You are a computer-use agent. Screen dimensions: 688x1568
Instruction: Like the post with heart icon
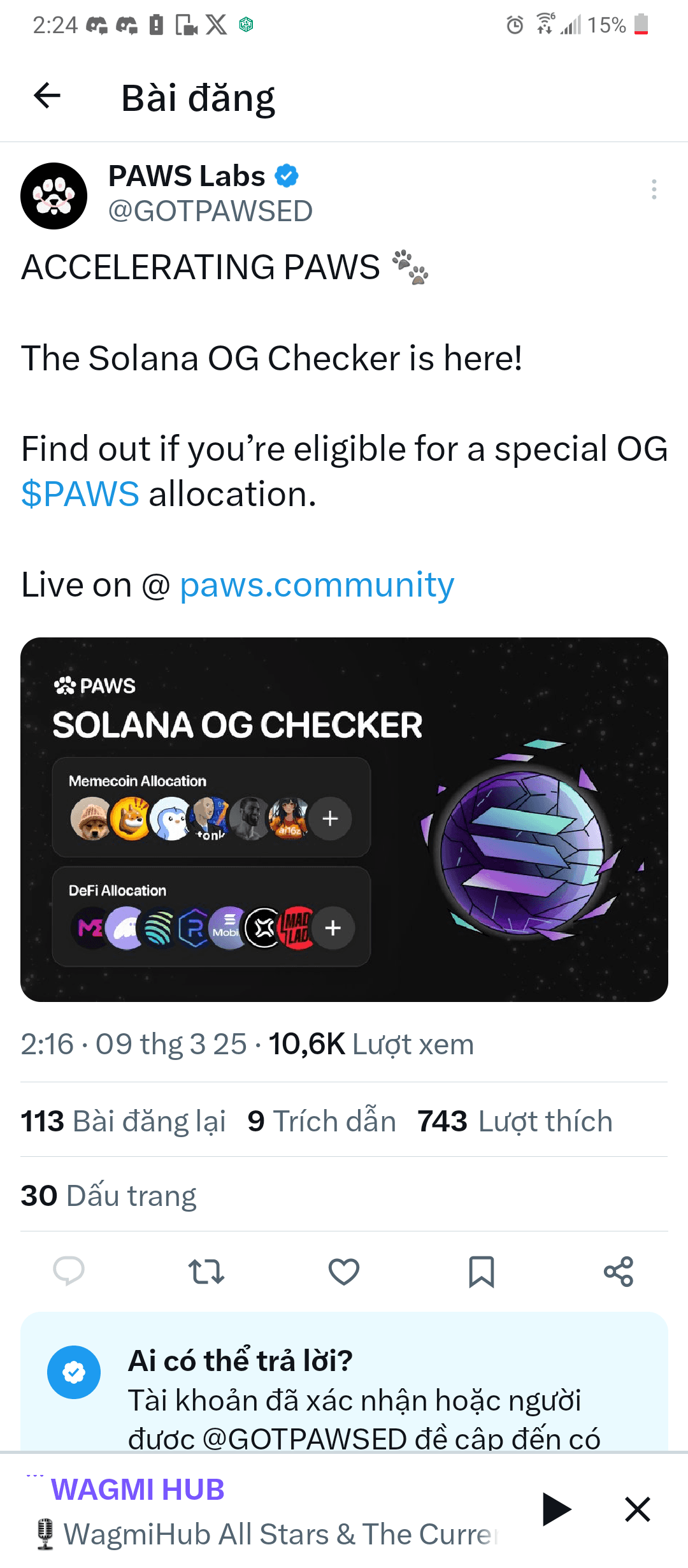pyautogui.click(x=344, y=1272)
